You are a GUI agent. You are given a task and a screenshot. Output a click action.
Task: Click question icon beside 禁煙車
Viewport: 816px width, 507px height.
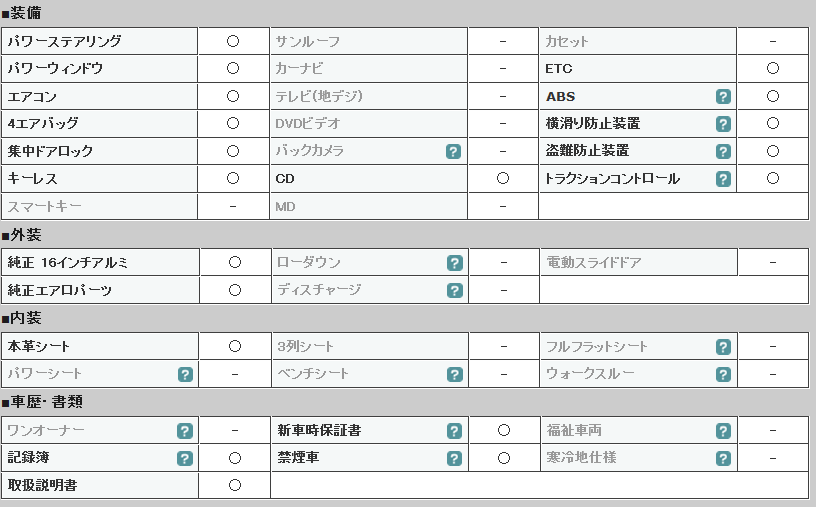pos(454,459)
